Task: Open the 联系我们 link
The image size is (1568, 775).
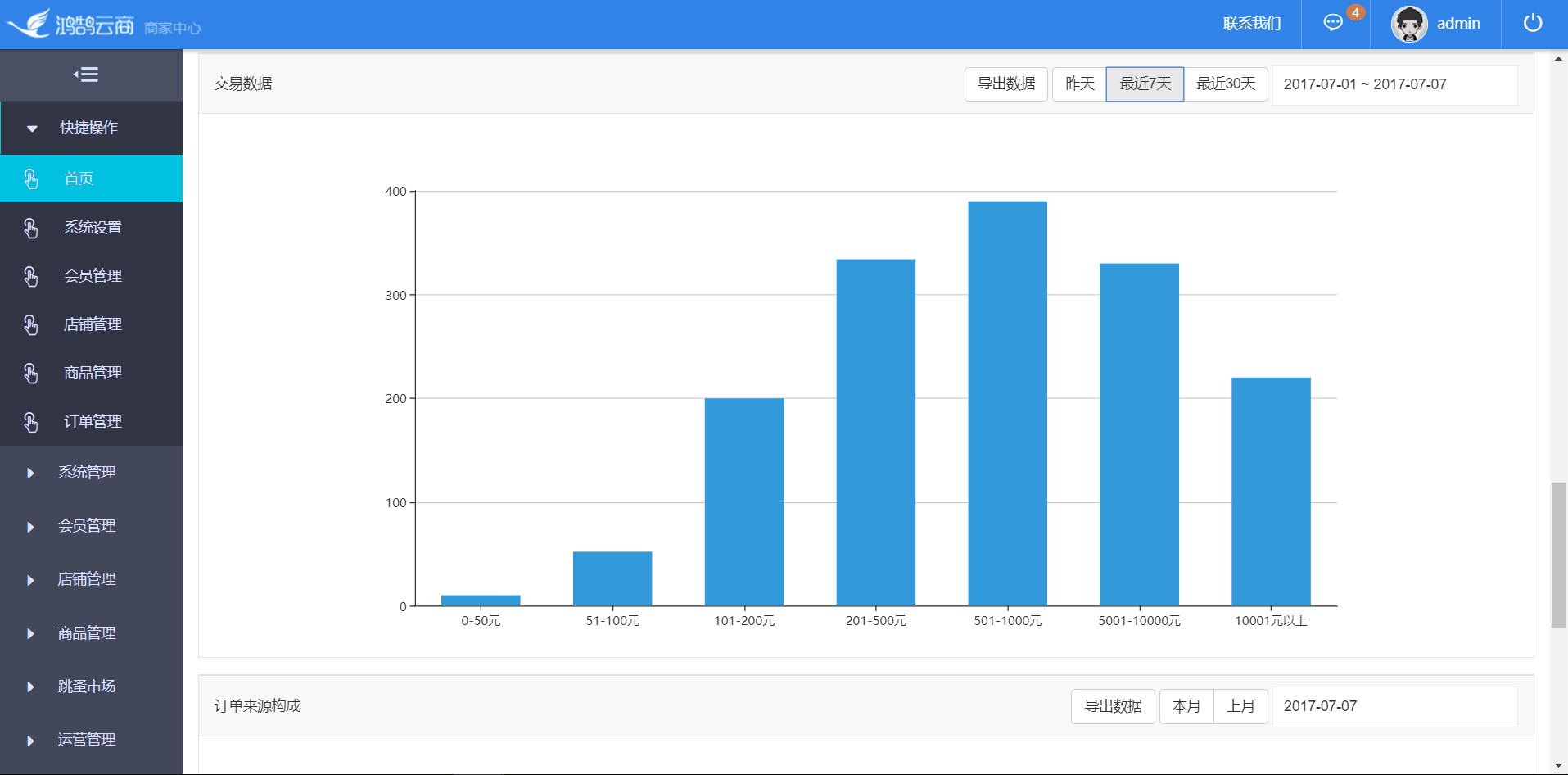Action: [1251, 24]
